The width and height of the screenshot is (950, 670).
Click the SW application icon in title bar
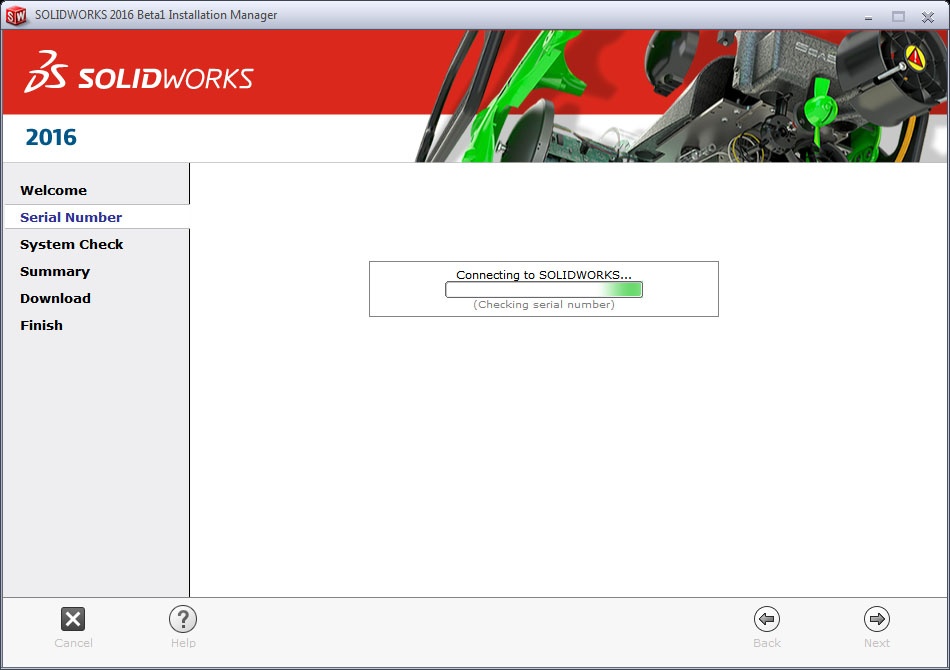coord(16,16)
